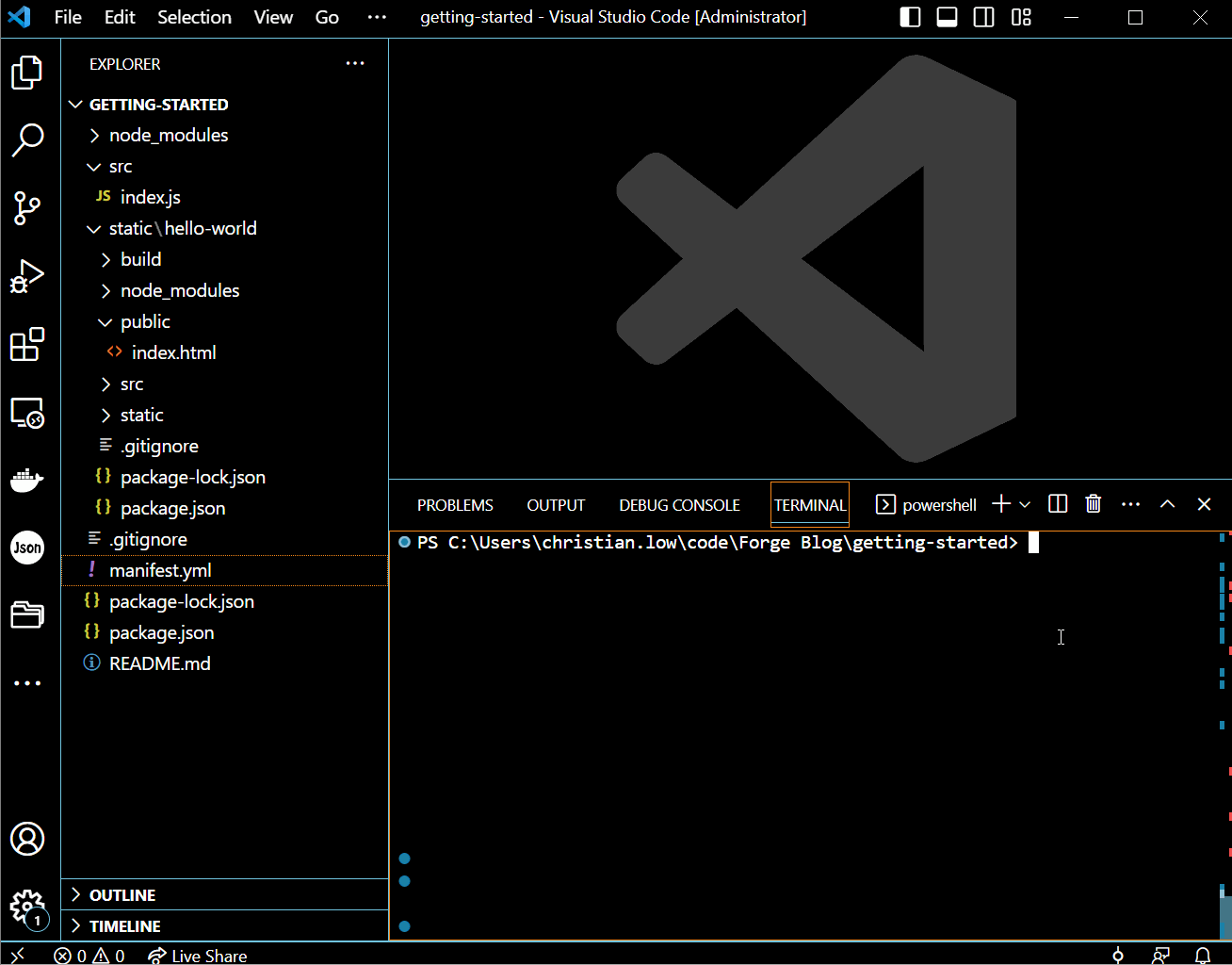Switch to the OUTPUT tab
1232x965 pixels.
tap(556, 505)
